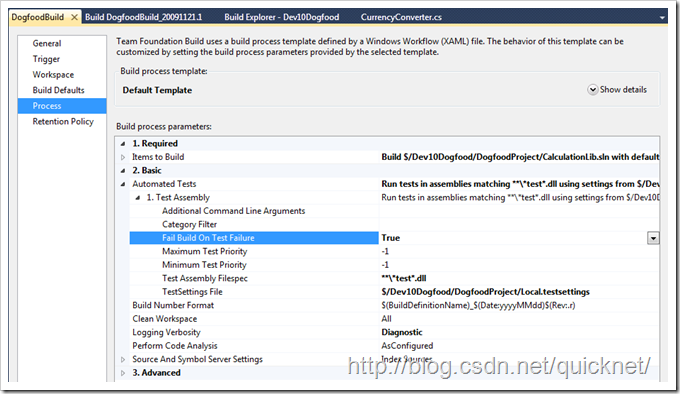Open Fail Build On Test Failure dropdown
Image resolution: width=680 pixels, height=394 pixels.
point(653,238)
